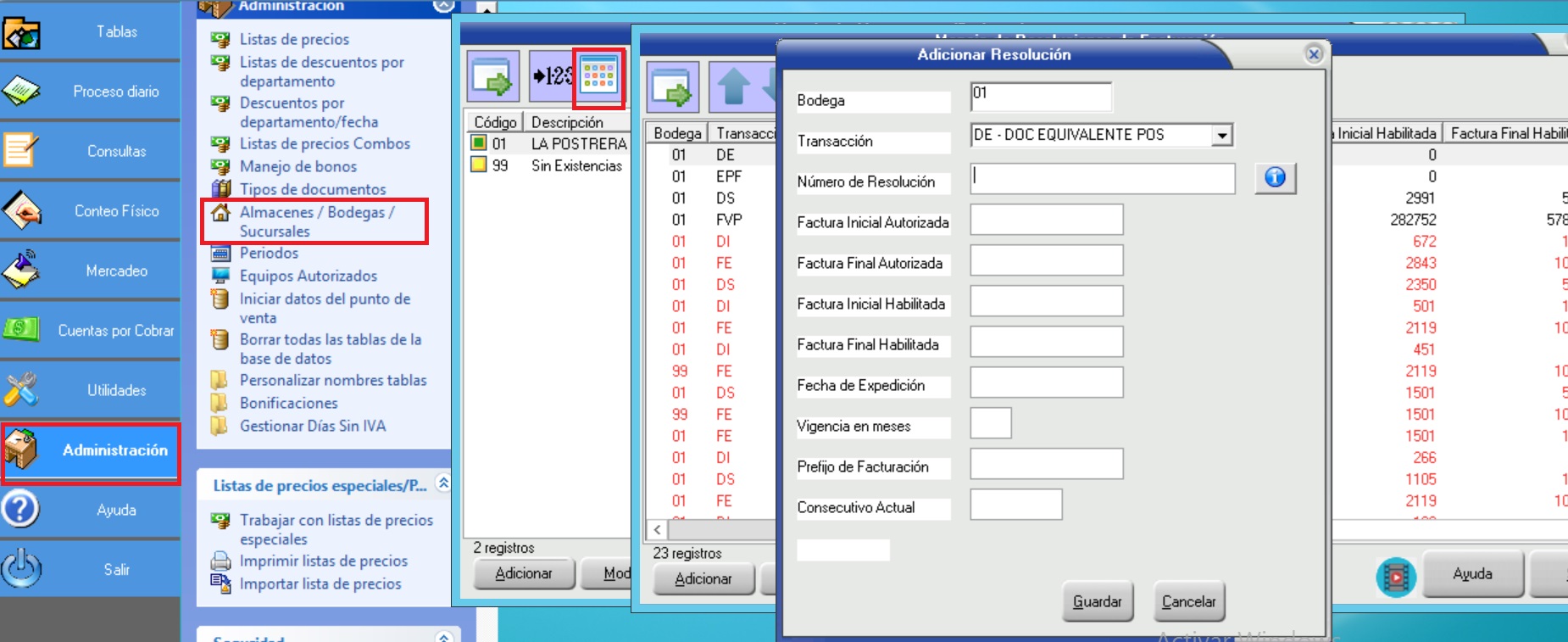Open the video tutorial film icon
The image size is (1568, 642).
pos(1395,577)
